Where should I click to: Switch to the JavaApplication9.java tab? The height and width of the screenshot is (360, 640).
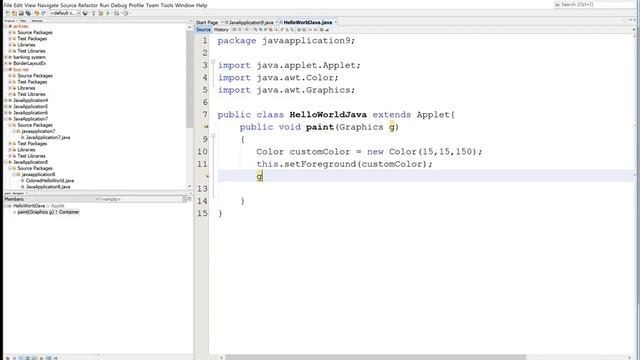(x=251, y=22)
